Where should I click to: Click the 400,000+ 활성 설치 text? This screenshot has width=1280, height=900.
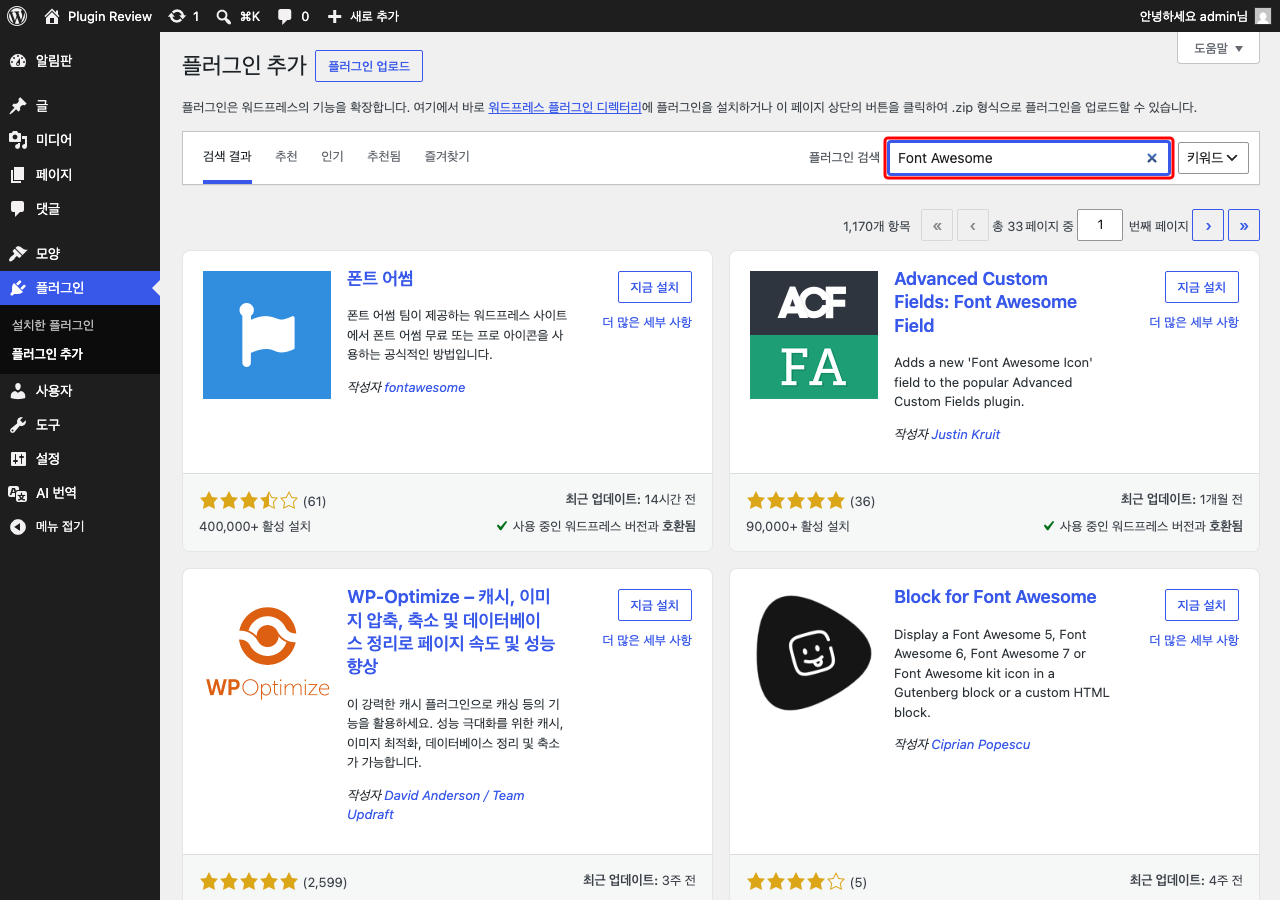pyautogui.click(x=255, y=526)
